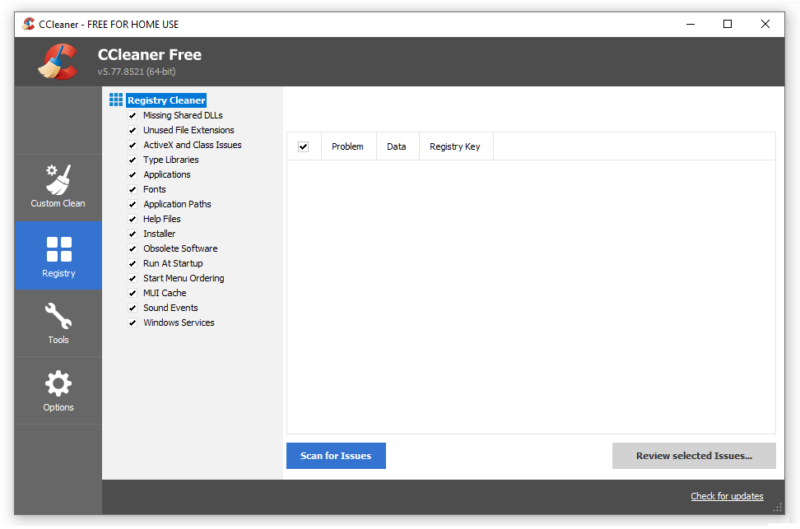
Task: Open the Tools wrench section
Action: coord(58,323)
